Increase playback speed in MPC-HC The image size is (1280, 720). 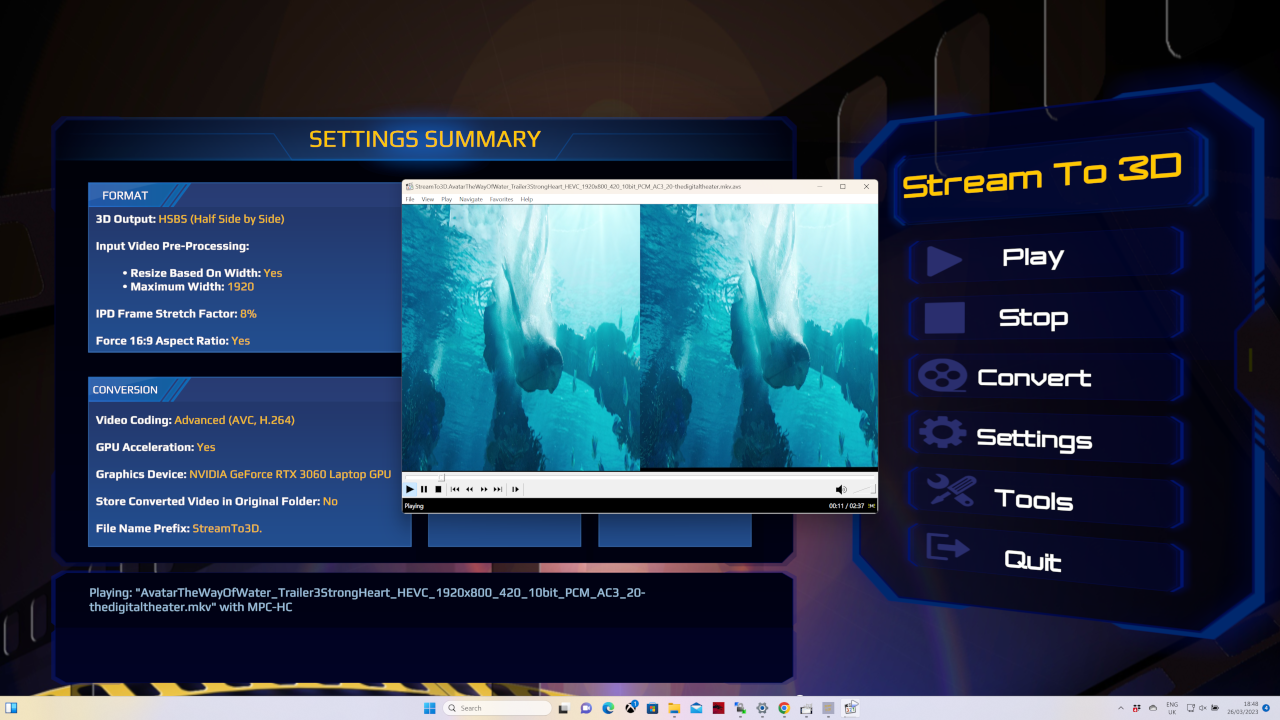tap(484, 489)
